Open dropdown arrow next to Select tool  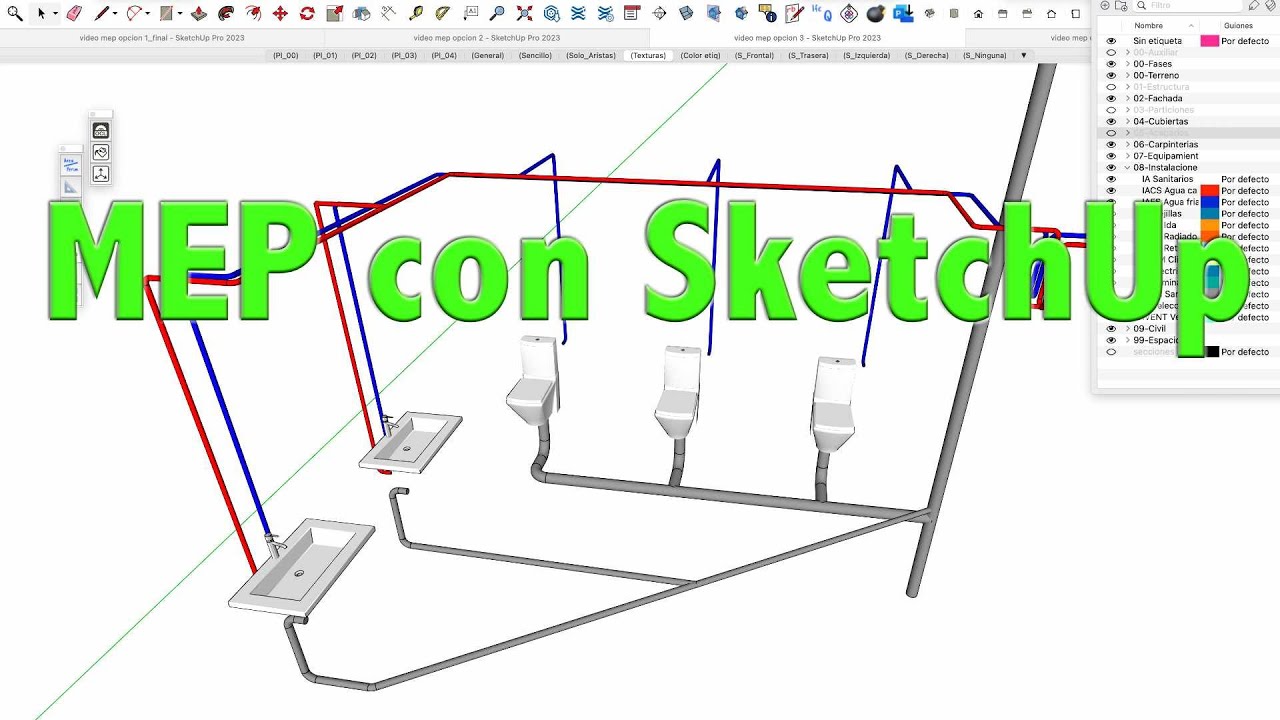click(x=55, y=14)
